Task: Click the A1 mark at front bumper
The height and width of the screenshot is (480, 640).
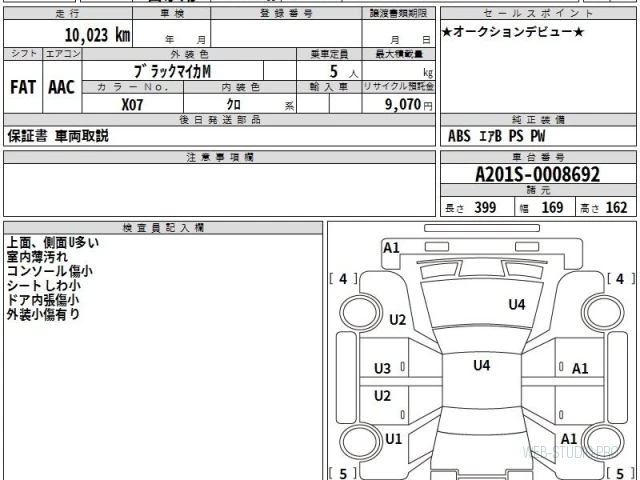Action: click(391, 248)
